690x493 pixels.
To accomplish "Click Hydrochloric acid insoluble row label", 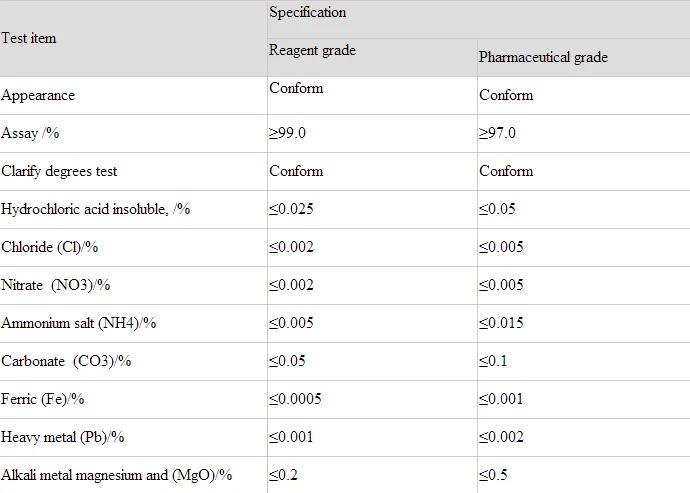I will [96, 209].
